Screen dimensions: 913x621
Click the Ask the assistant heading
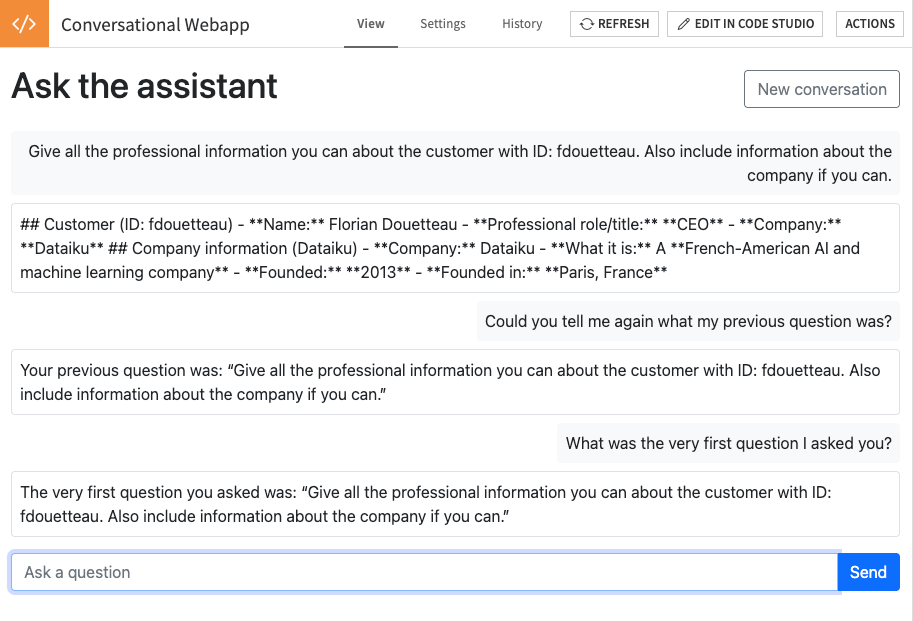coord(144,86)
